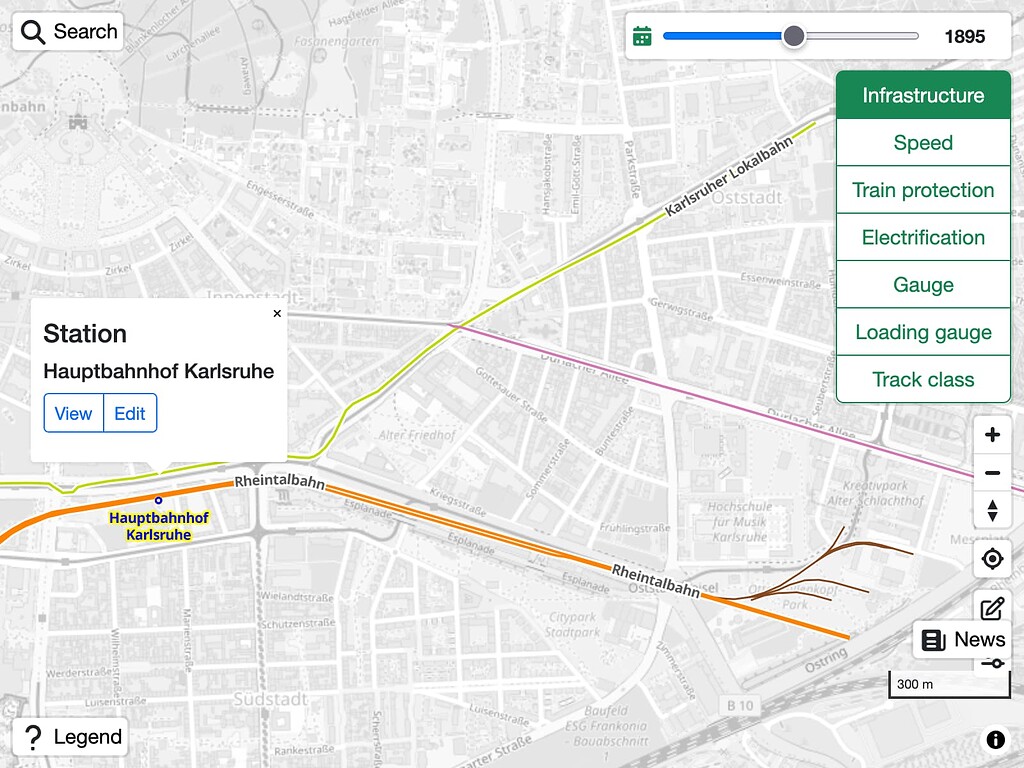
Task: Zoom in using the plus icon
Action: pyautogui.click(x=992, y=434)
